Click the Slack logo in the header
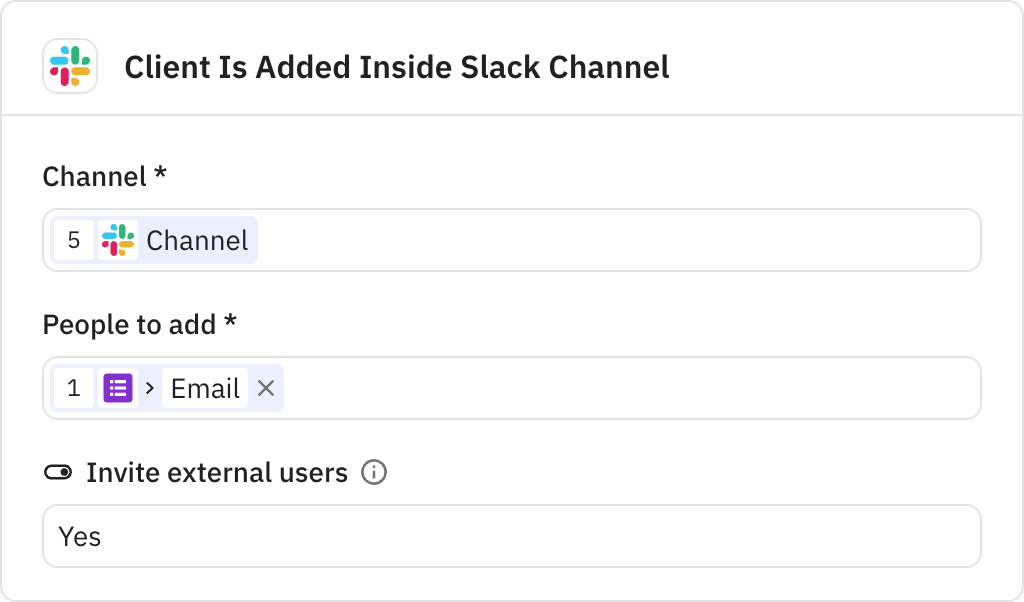The width and height of the screenshot is (1024, 602). [x=70, y=68]
